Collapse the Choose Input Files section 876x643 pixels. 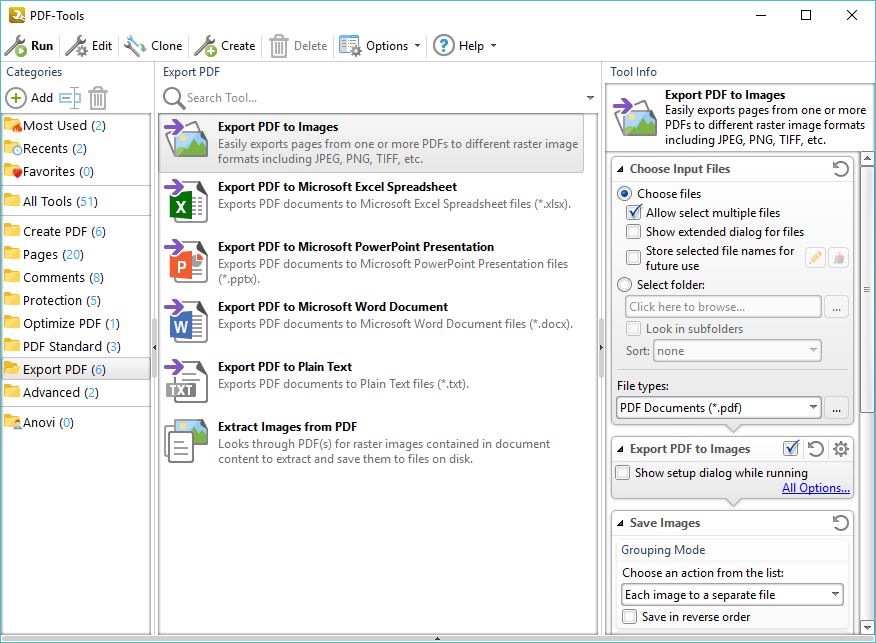[x=620, y=168]
